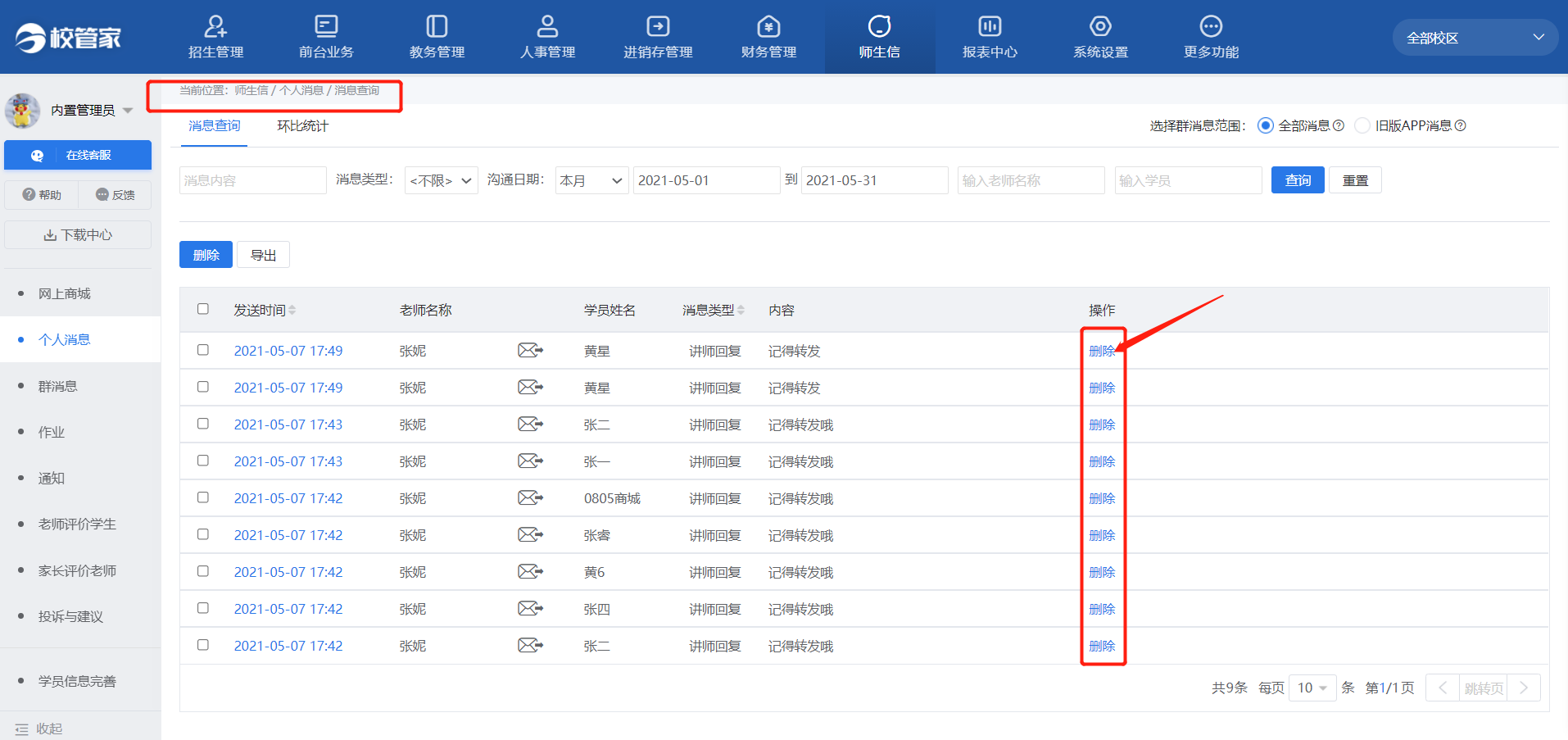Click the 跳转页 page jump field
The height and width of the screenshot is (740, 1568).
tap(1484, 688)
